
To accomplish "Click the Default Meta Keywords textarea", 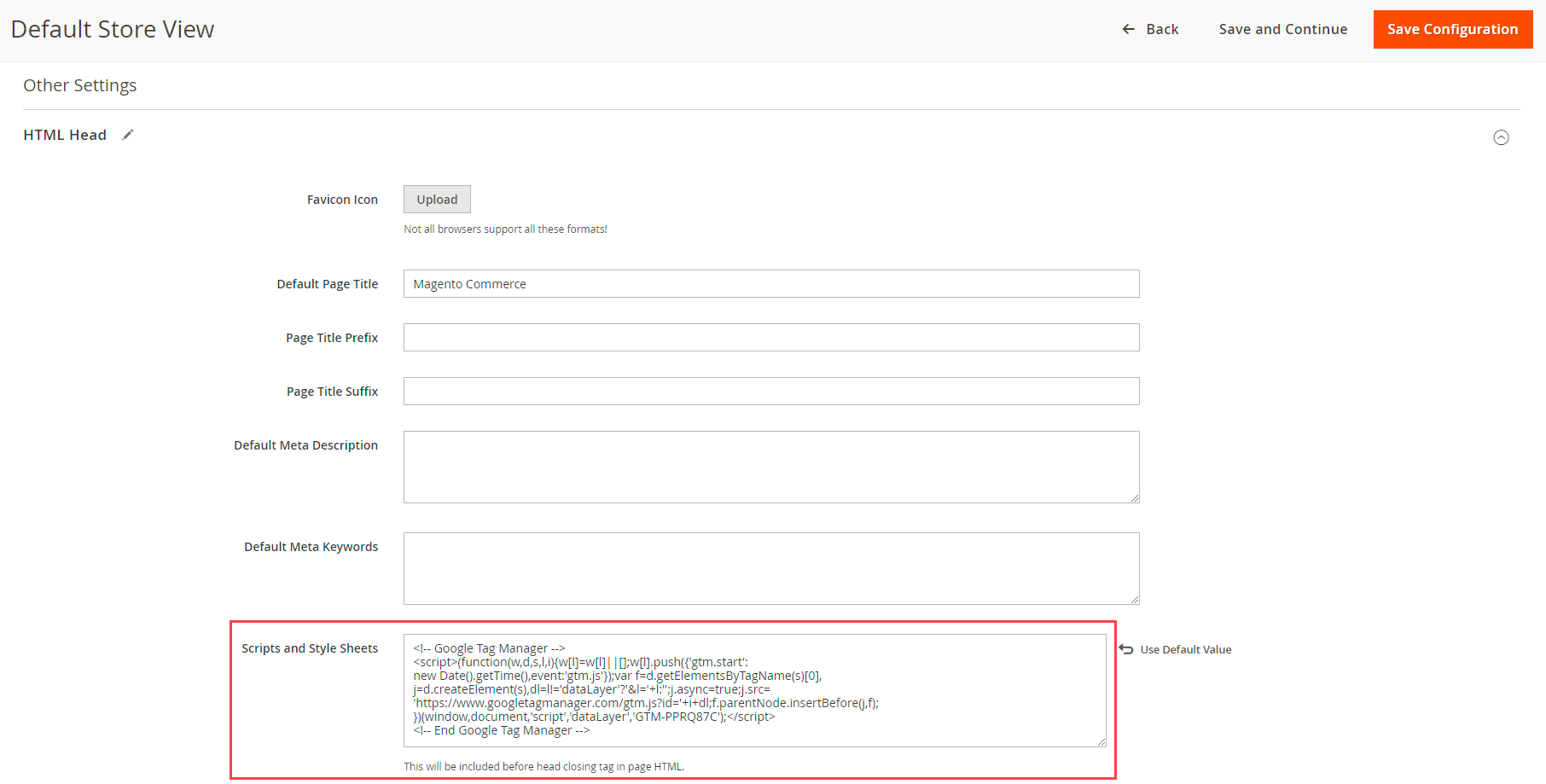I will (771, 568).
